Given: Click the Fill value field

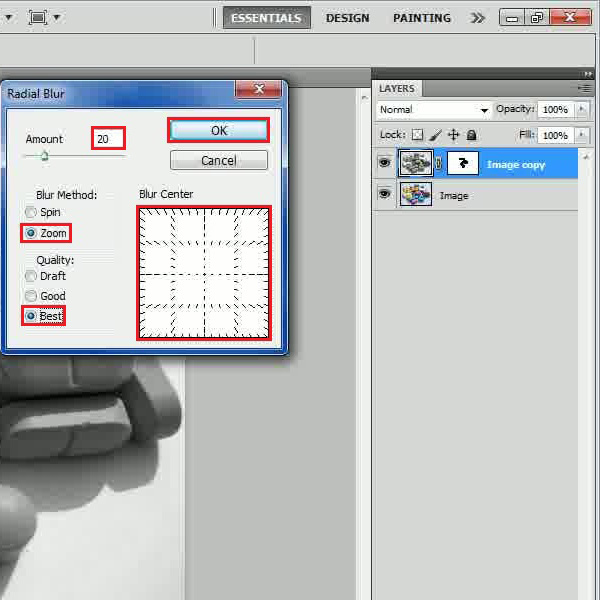Looking at the screenshot, I should pyautogui.click(x=555, y=135).
